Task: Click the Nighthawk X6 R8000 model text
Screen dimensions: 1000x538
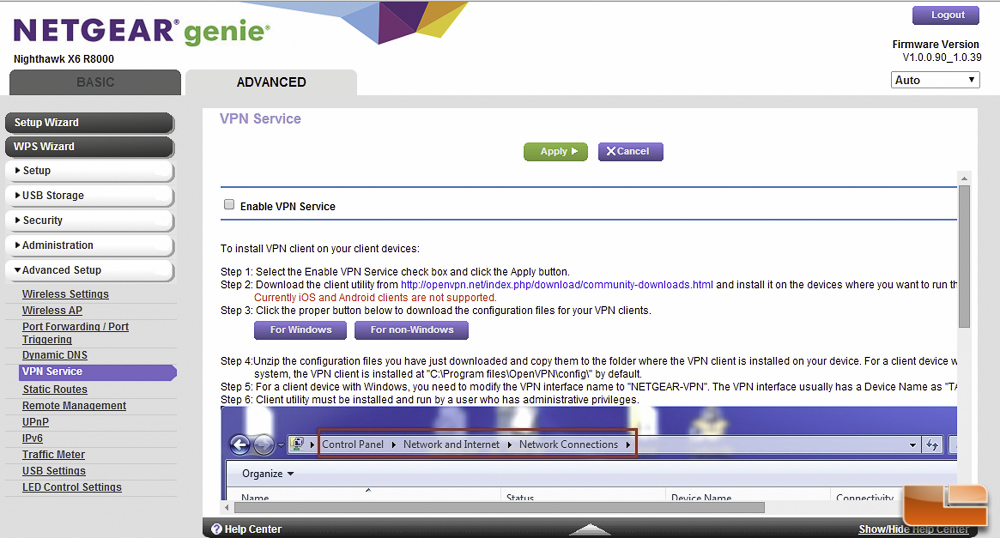Action: [64, 59]
